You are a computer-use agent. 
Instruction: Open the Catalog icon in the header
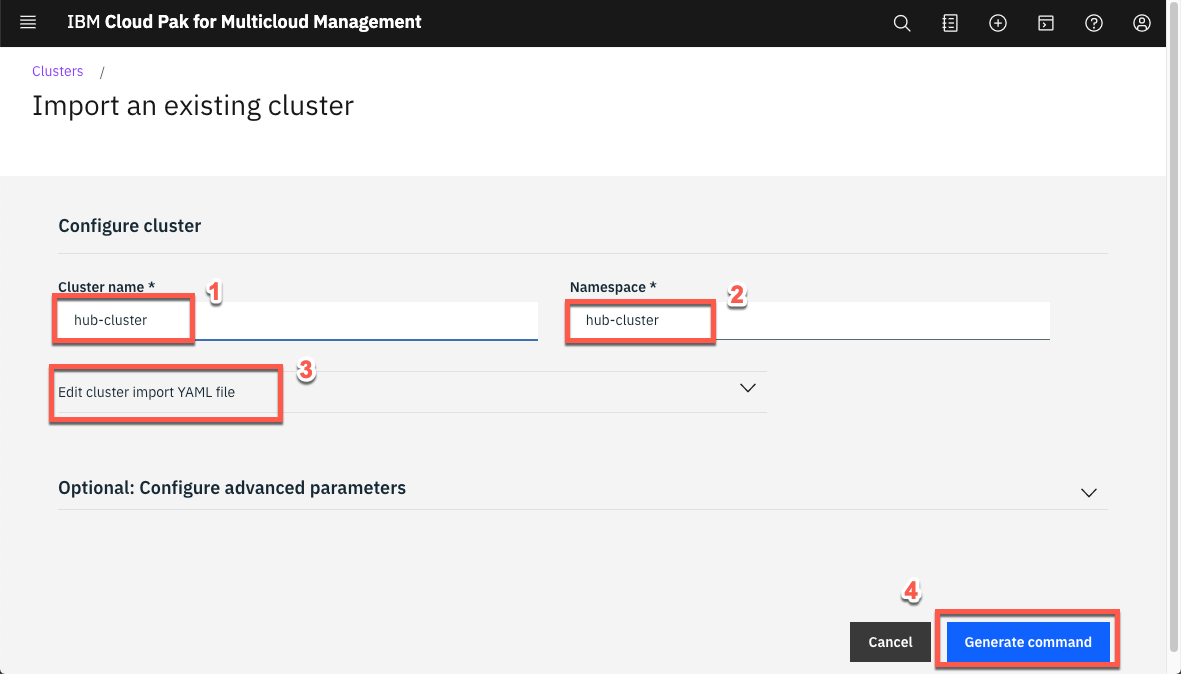[x=949, y=22]
